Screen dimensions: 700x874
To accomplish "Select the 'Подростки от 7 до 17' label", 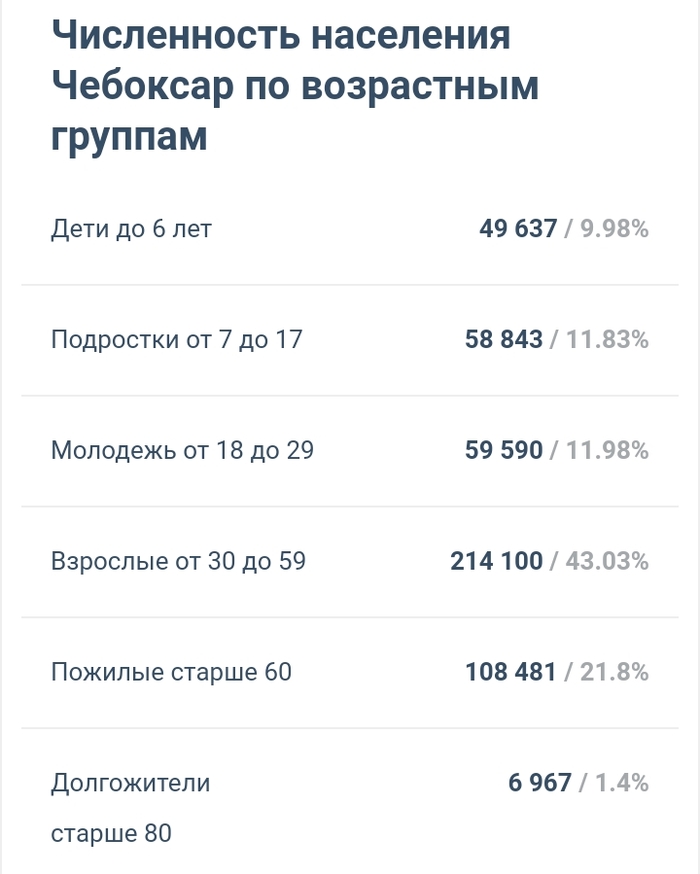I will coord(176,340).
